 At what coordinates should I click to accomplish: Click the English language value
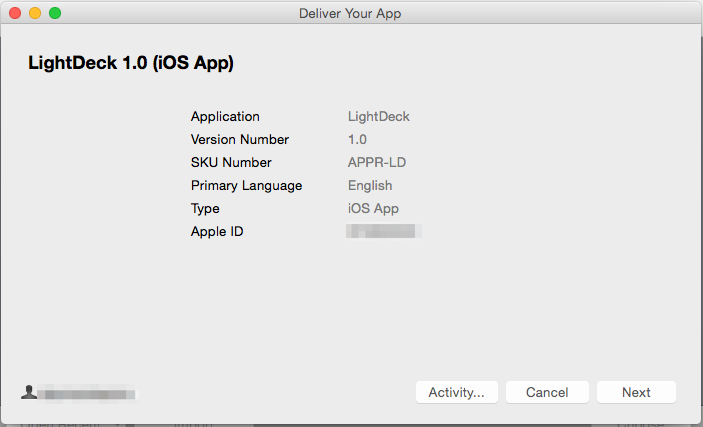point(370,186)
